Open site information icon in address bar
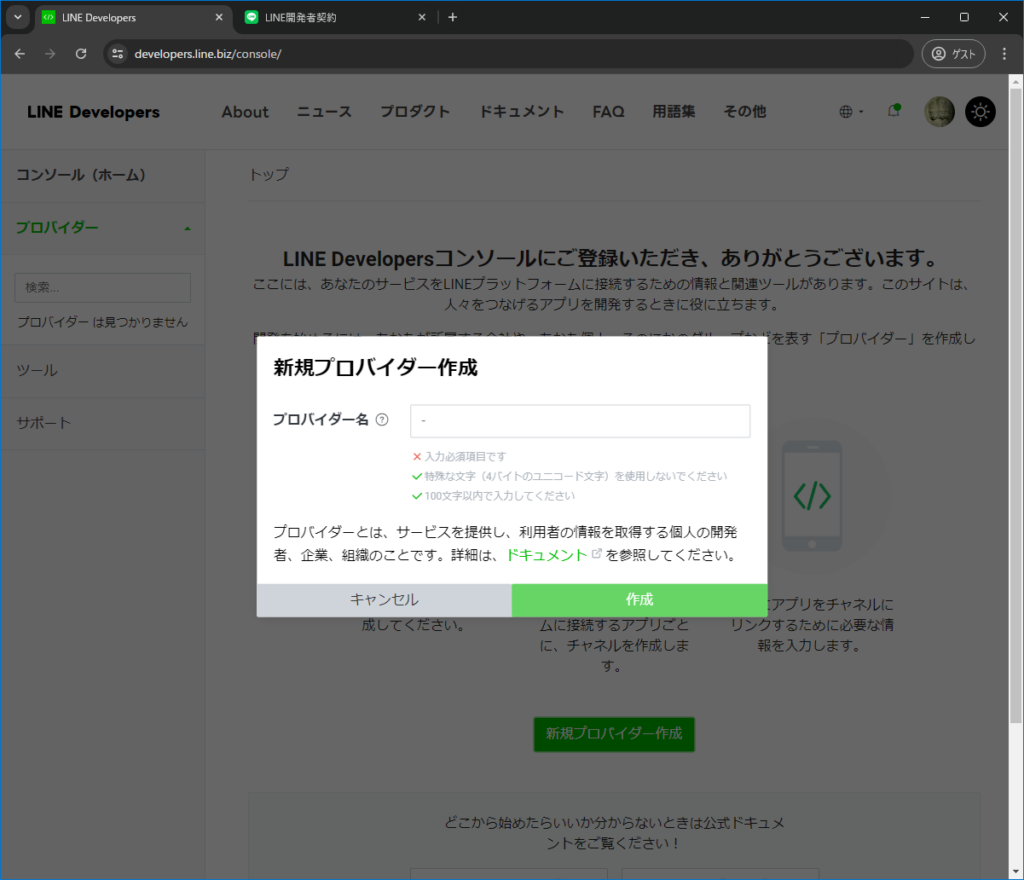This screenshot has height=880, width=1024. tap(118, 54)
